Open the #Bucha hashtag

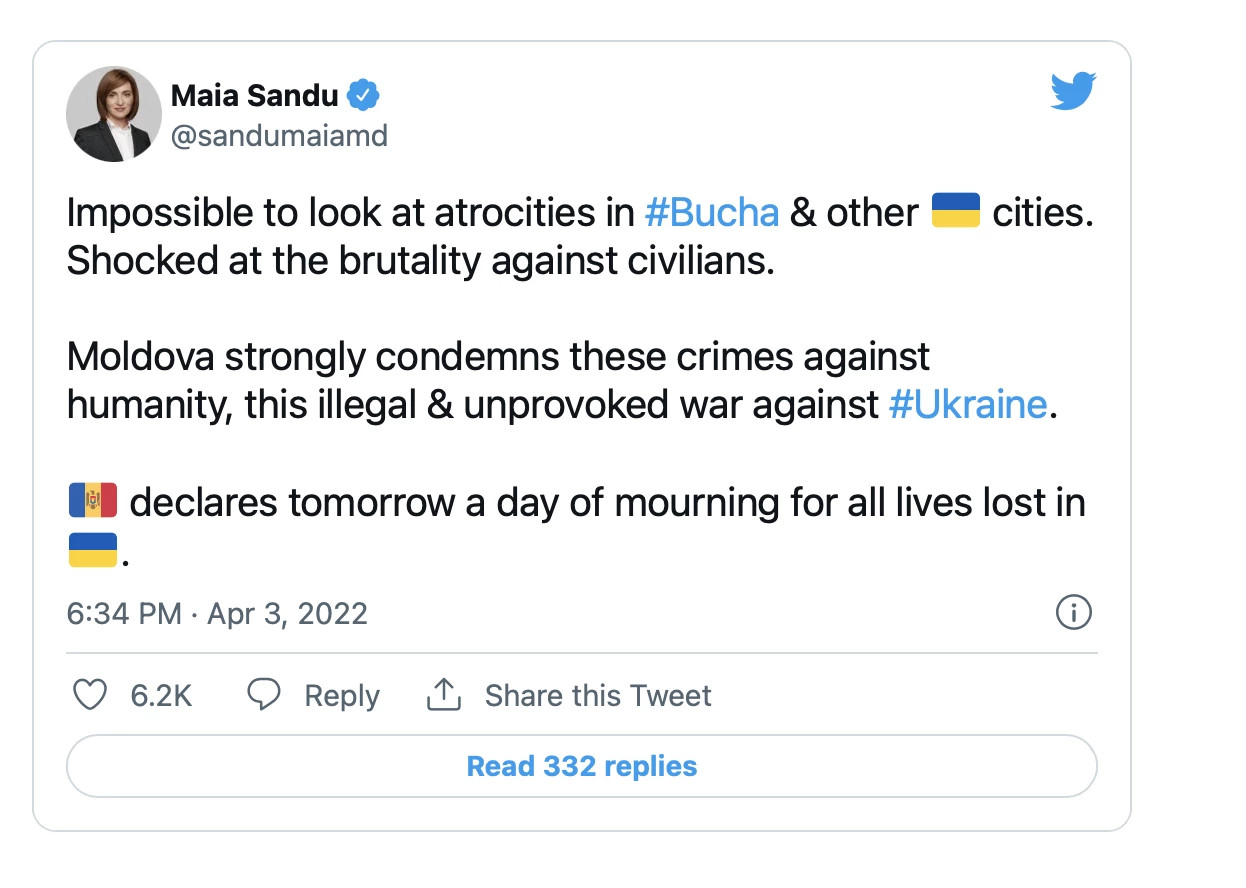(712, 213)
